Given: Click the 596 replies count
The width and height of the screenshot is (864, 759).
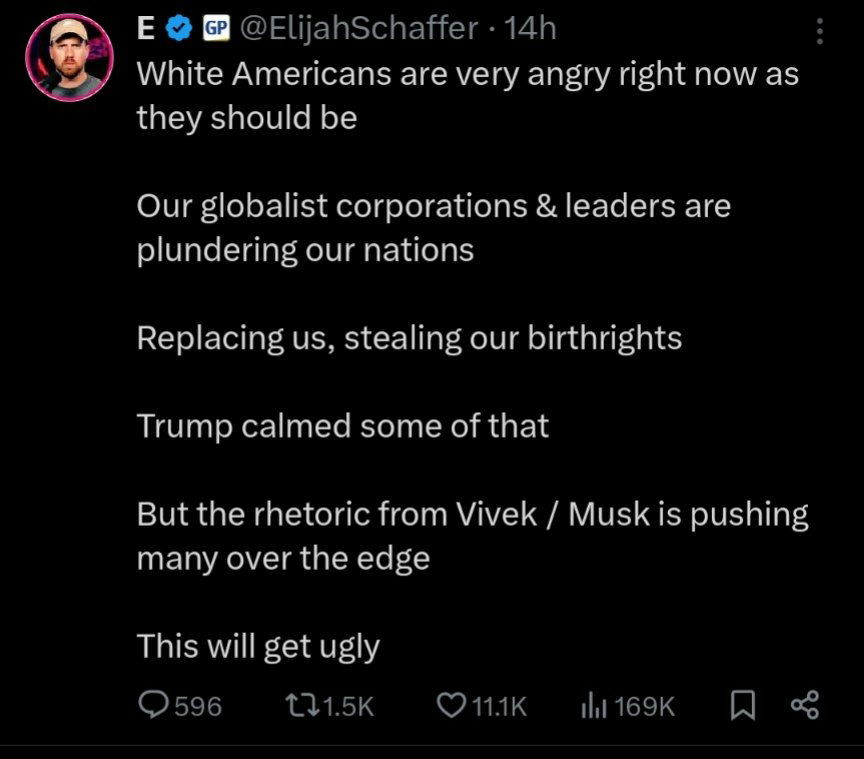Looking at the screenshot, I should pyautogui.click(x=198, y=707).
